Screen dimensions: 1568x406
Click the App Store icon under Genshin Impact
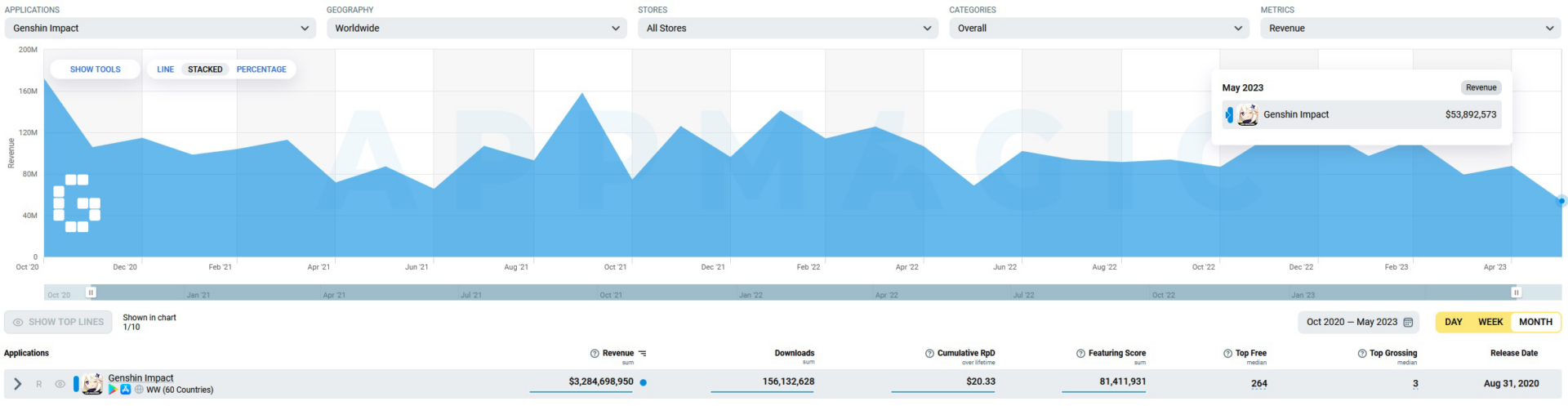point(126,390)
